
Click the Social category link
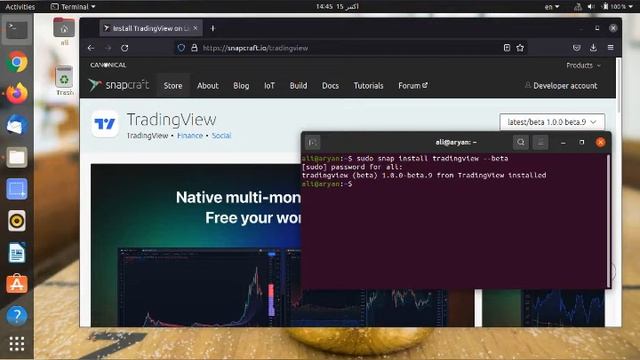point(221,136)
